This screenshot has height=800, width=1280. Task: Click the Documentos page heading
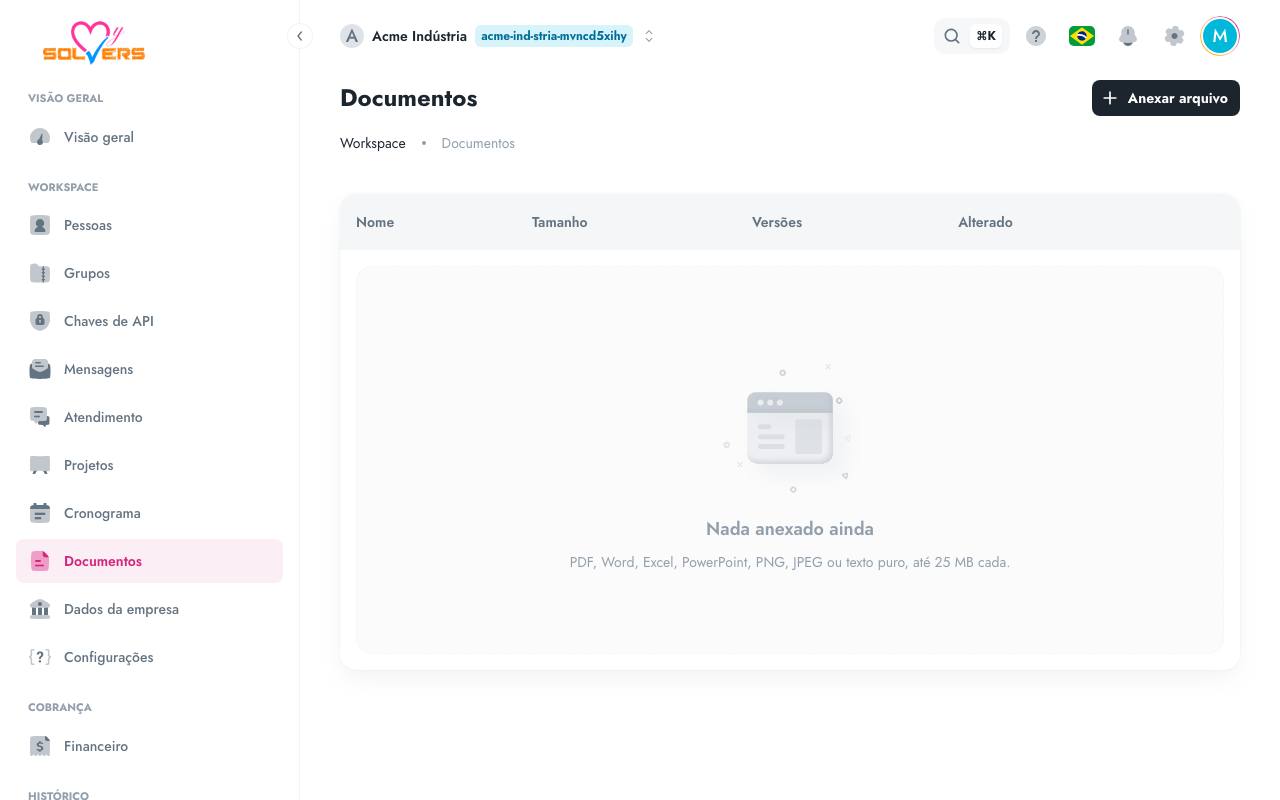tap(409, 98)
